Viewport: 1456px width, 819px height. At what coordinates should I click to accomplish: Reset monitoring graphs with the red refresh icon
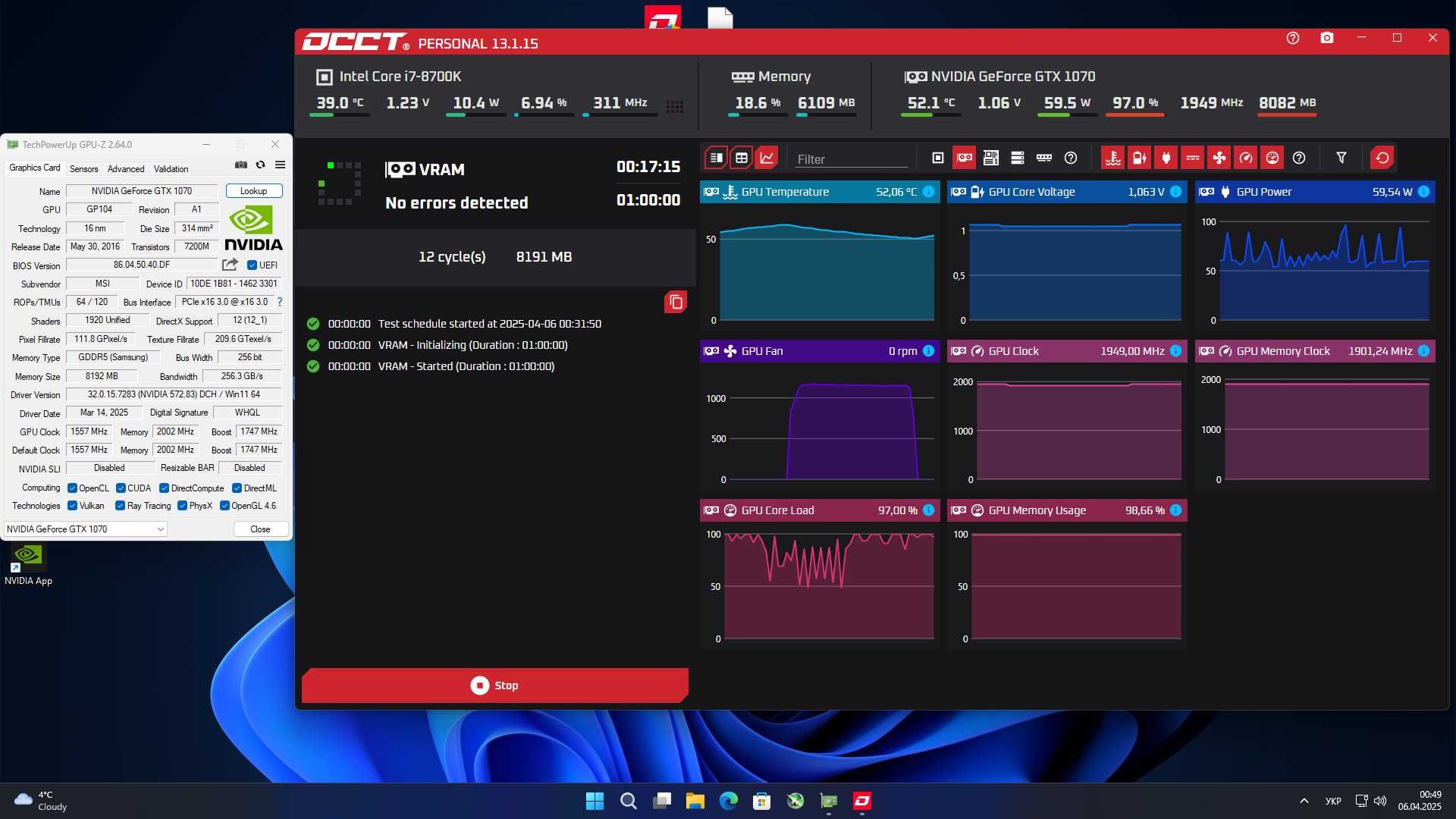click(x=1382, y=158)
